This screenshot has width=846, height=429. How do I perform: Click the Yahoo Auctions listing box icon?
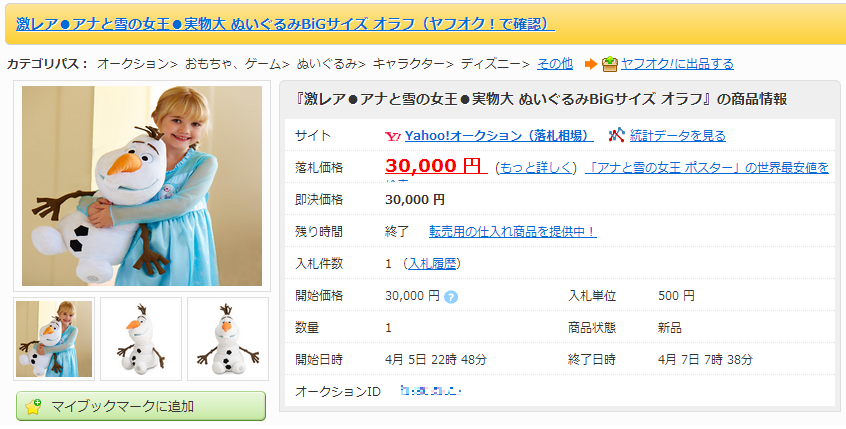click(610, 64)
